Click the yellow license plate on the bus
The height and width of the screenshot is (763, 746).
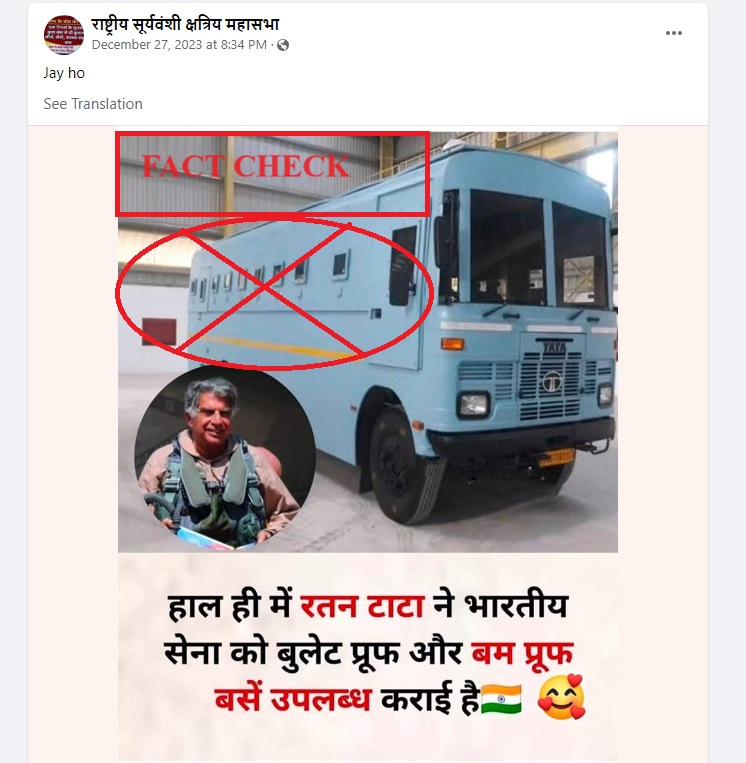tap(557, 457)
